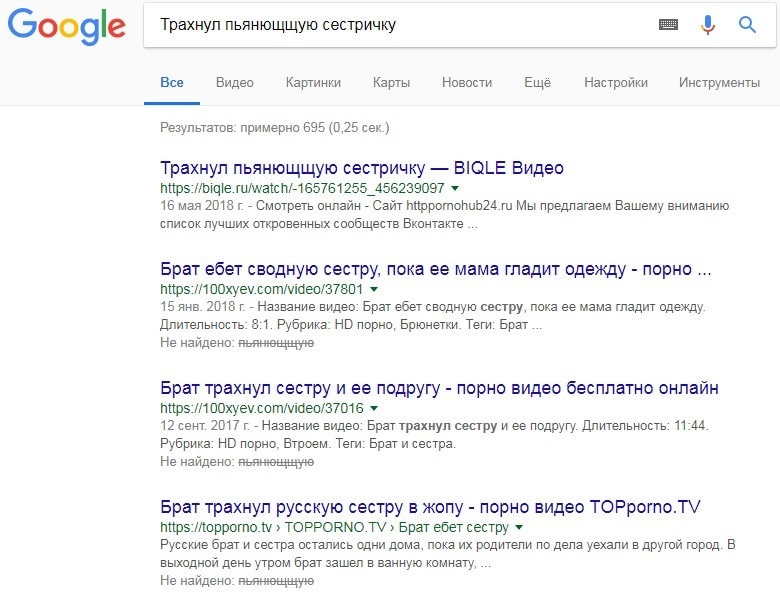Click 'Не найдено' under the topporno.tv result
The width and height of the screenshot is (780, 602).
pyautogui.click(x=237, y=581)
